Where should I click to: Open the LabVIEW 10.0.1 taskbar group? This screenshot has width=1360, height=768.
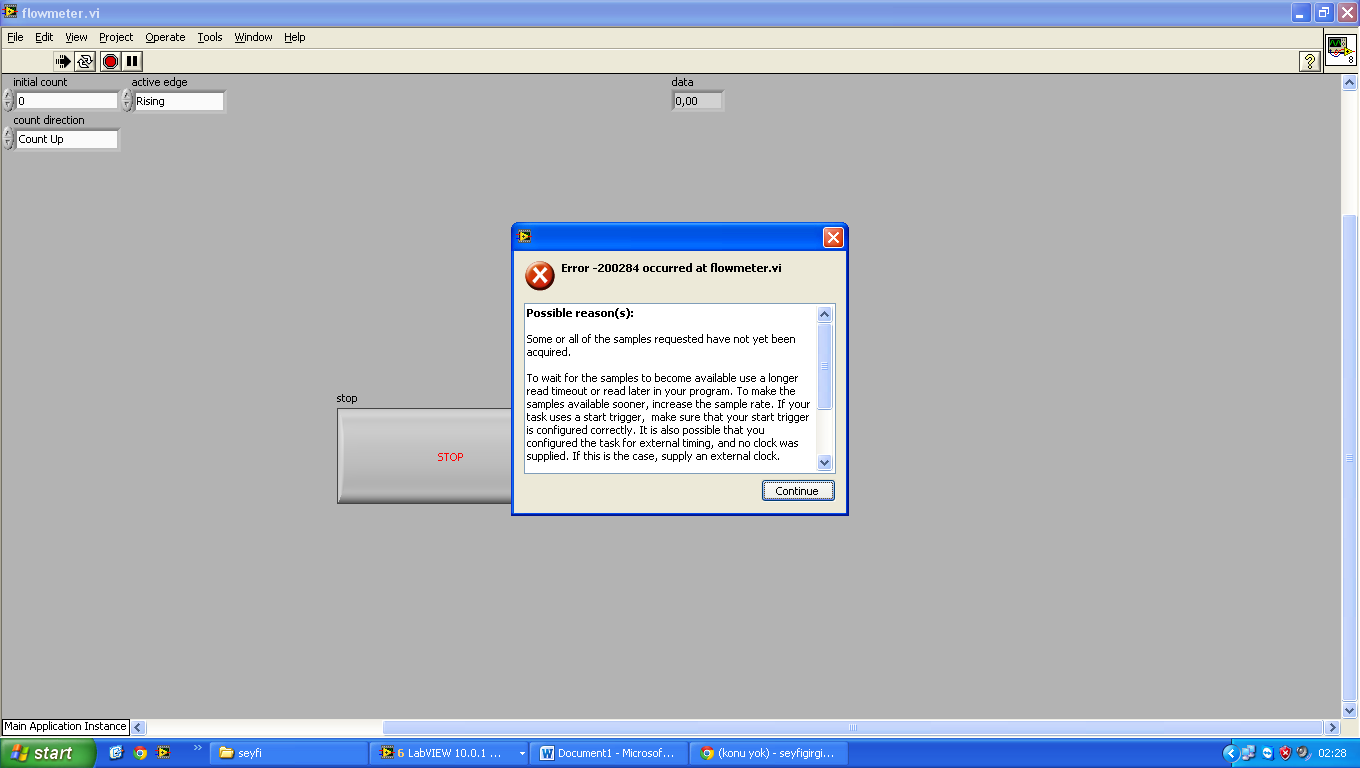tap(449, 753)
